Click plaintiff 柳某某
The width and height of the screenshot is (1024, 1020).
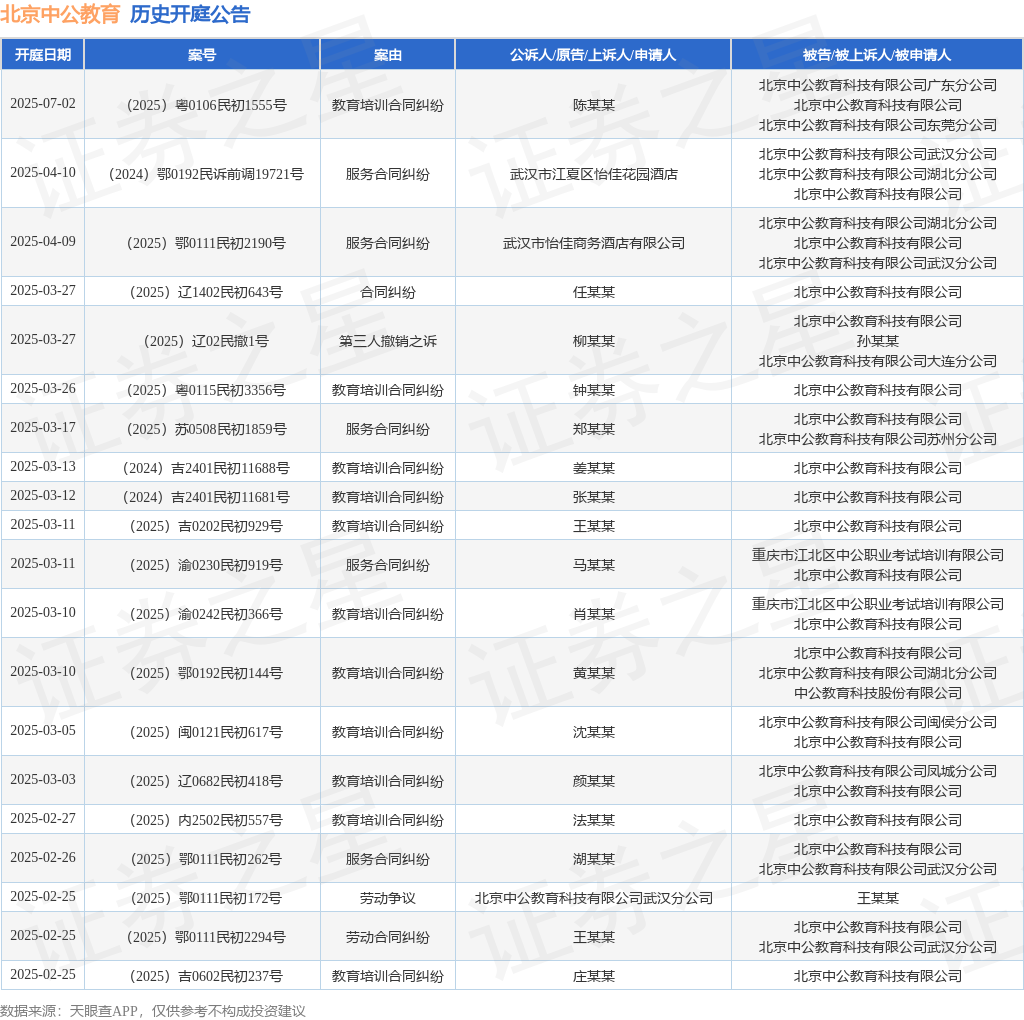(x=594, y=342)
